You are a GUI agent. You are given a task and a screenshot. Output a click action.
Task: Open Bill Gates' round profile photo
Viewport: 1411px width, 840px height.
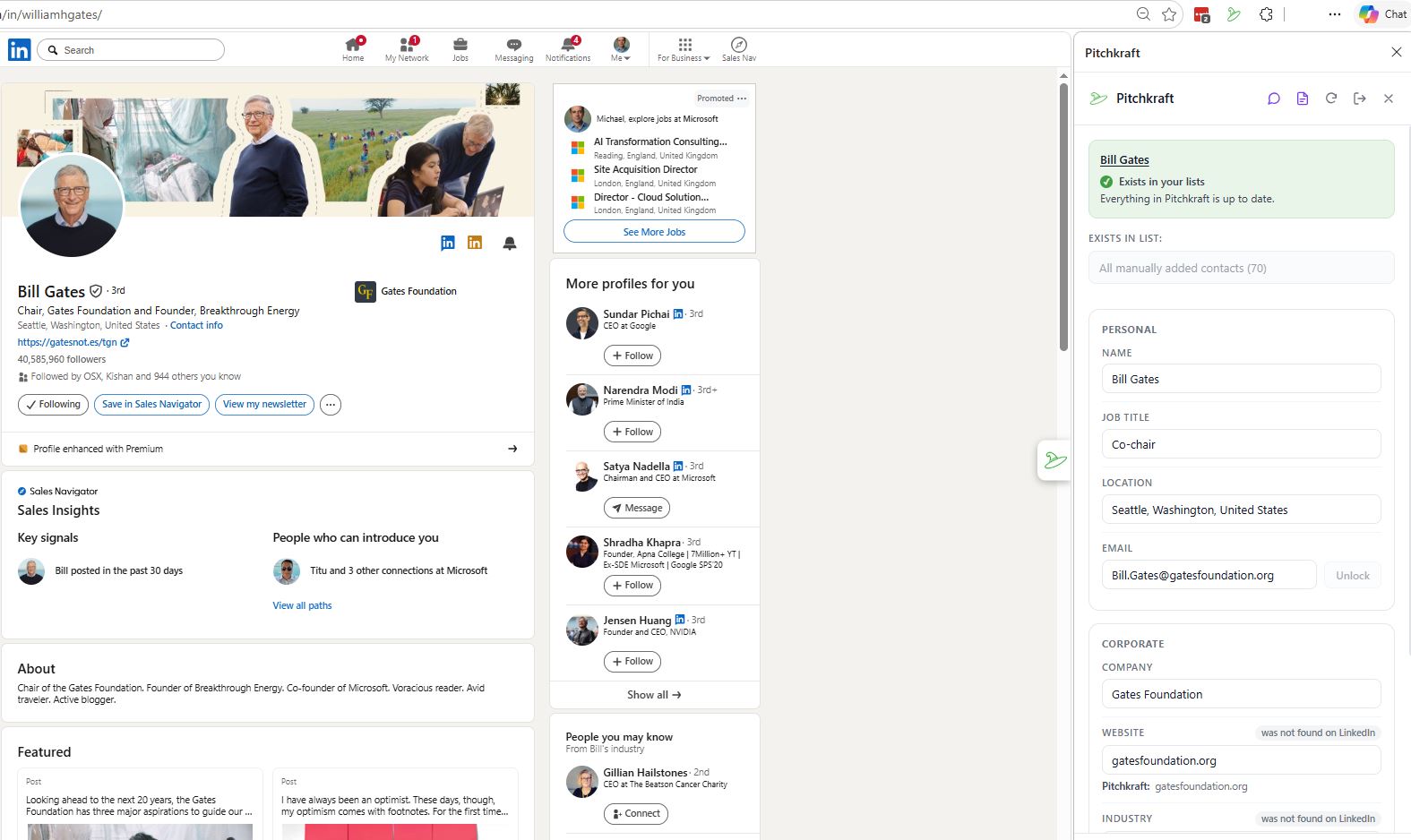72,205
